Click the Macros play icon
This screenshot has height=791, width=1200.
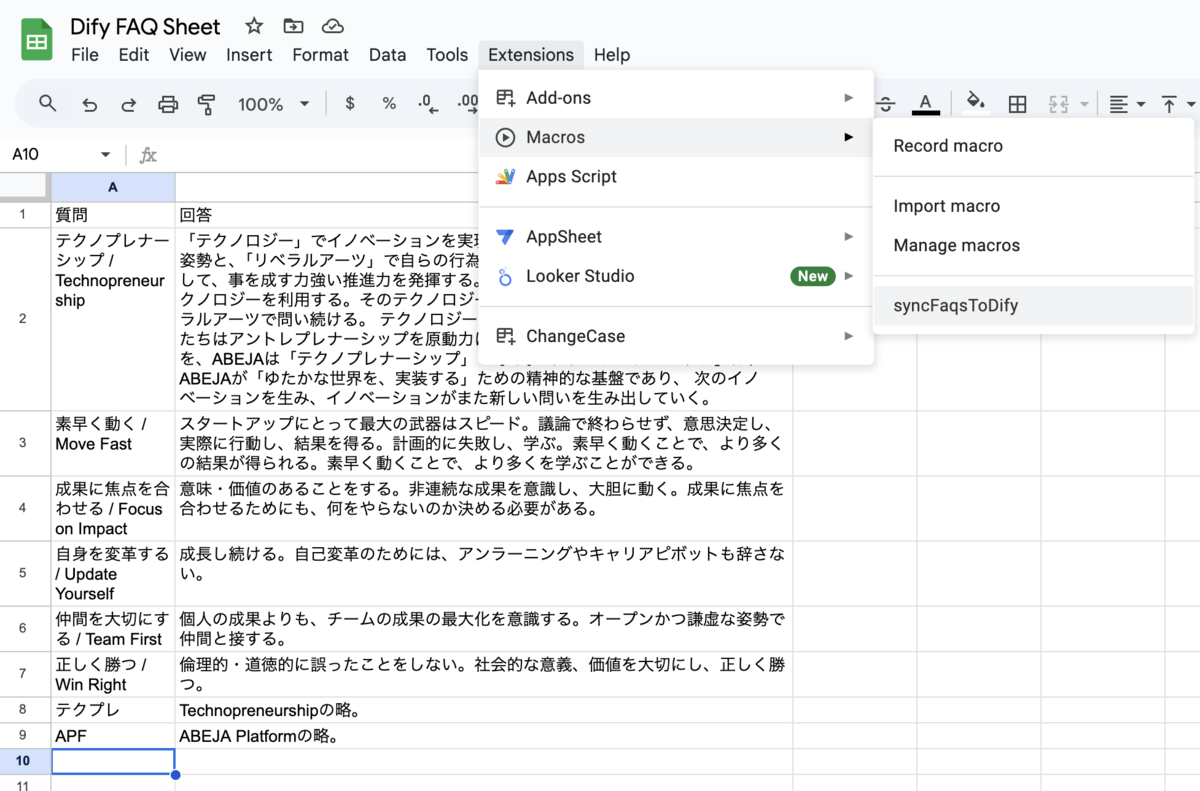click(506, 137)
